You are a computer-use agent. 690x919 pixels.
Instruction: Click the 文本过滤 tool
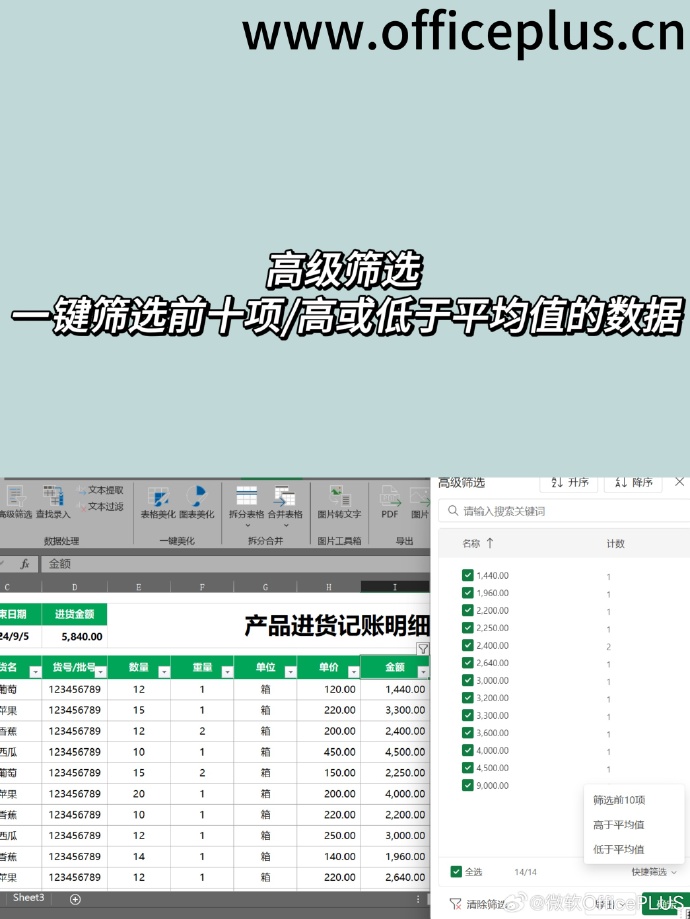click(x=100, y=507)
